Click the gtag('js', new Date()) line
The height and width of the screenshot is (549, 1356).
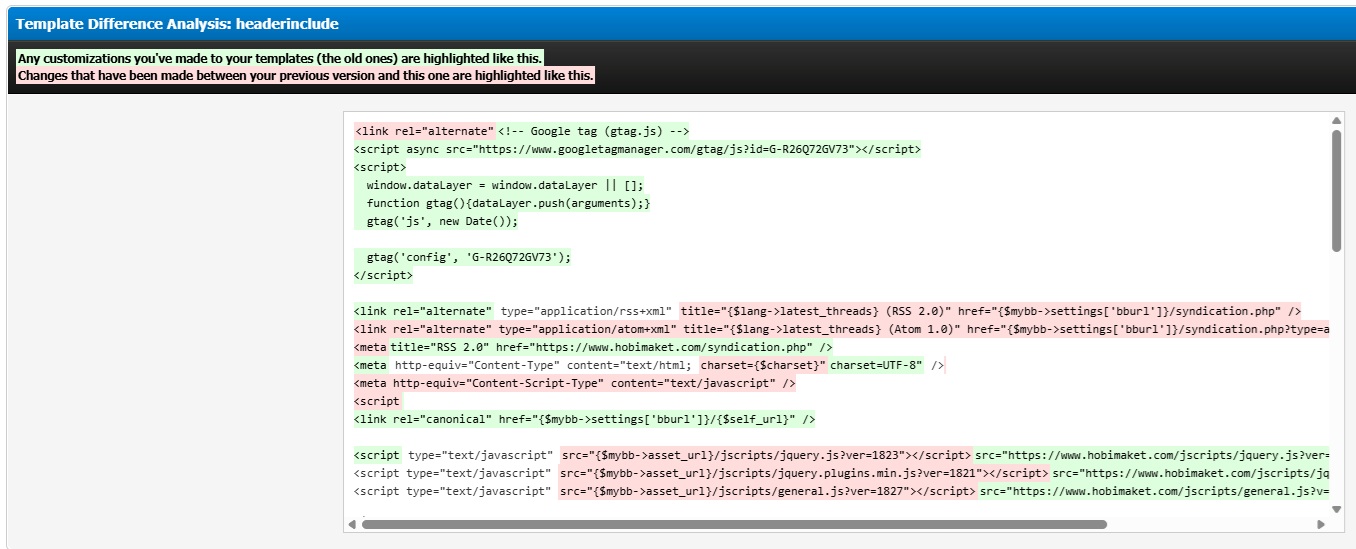tap(442, 221)
